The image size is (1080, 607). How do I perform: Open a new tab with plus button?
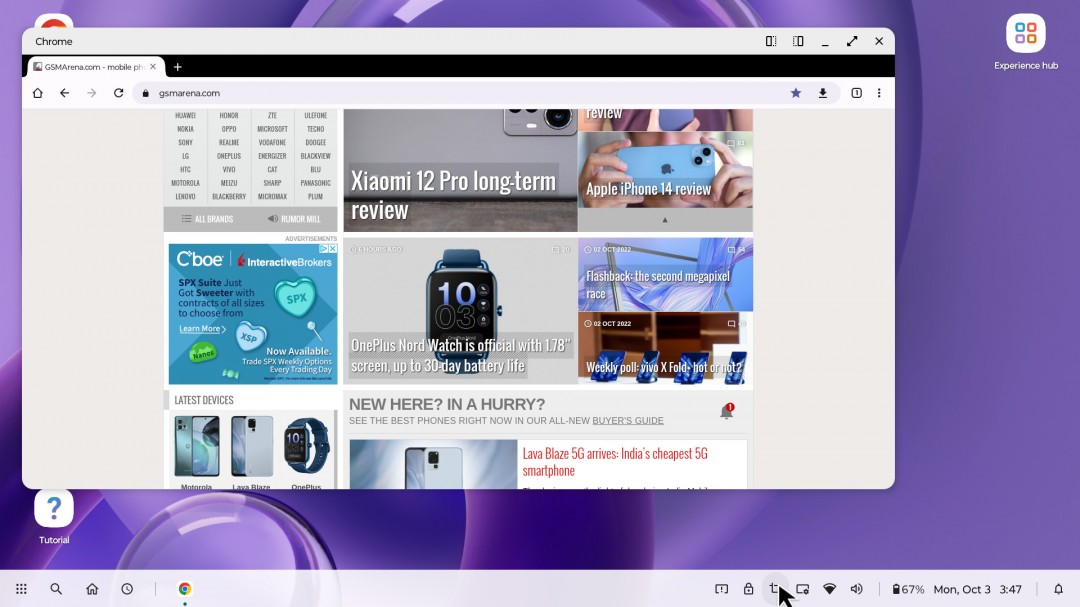click(178, 67)
